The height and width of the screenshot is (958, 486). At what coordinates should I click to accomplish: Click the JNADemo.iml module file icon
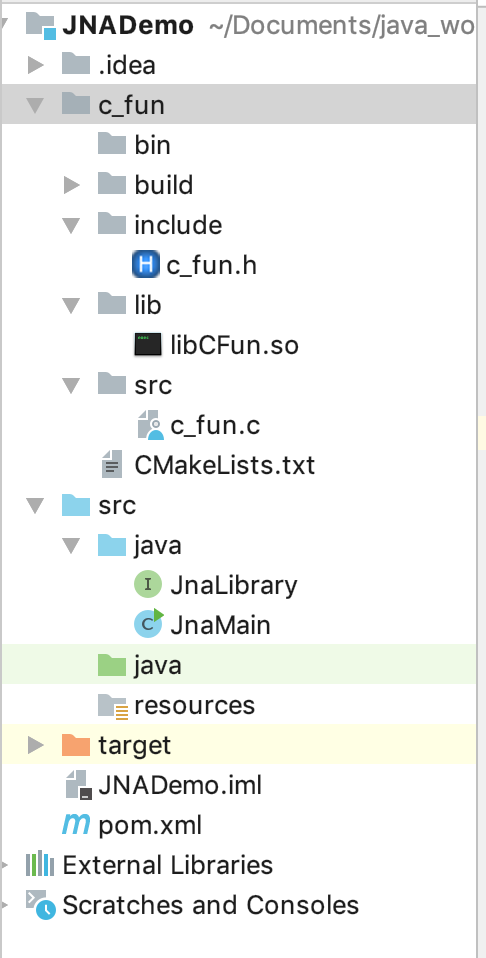click(79, 784)
